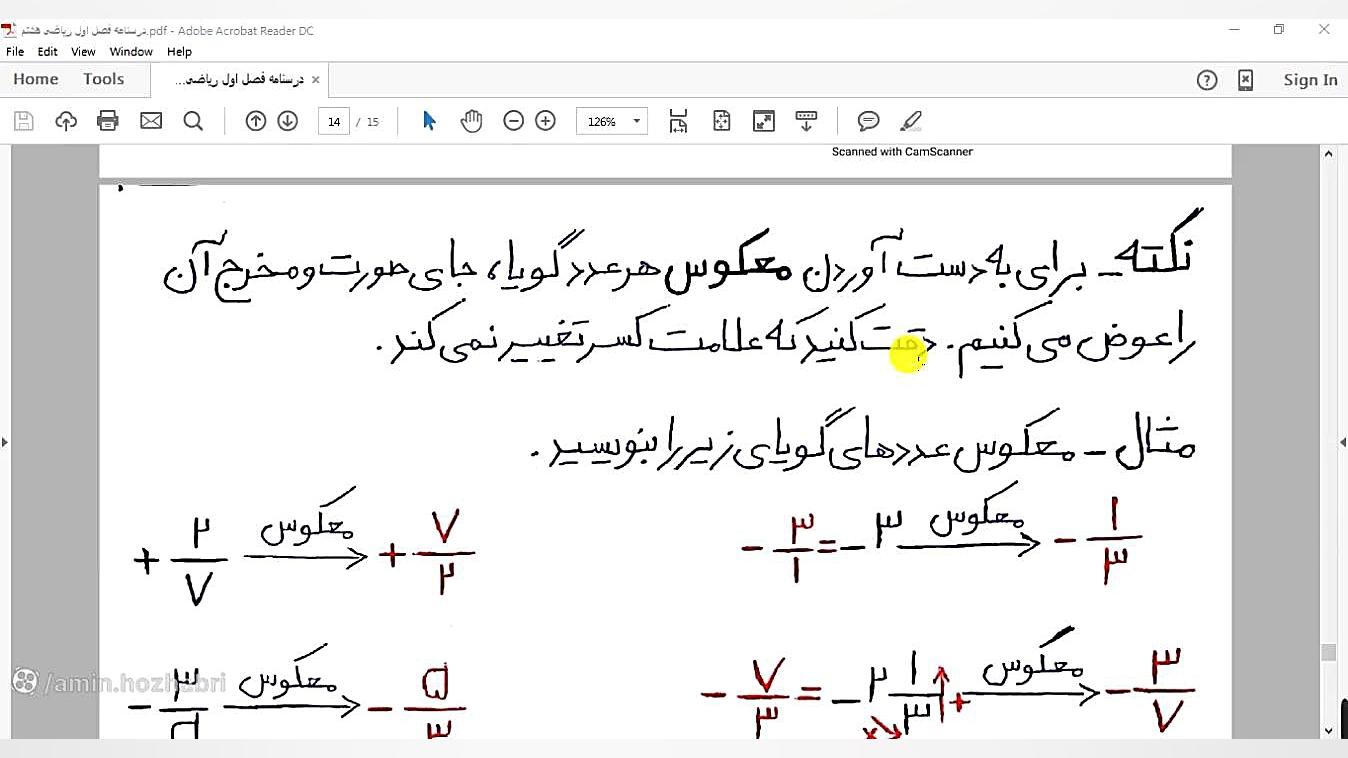Screen dimensions: 1348x758
Task: Enter full screen mode icon
Action: point(764,121)
